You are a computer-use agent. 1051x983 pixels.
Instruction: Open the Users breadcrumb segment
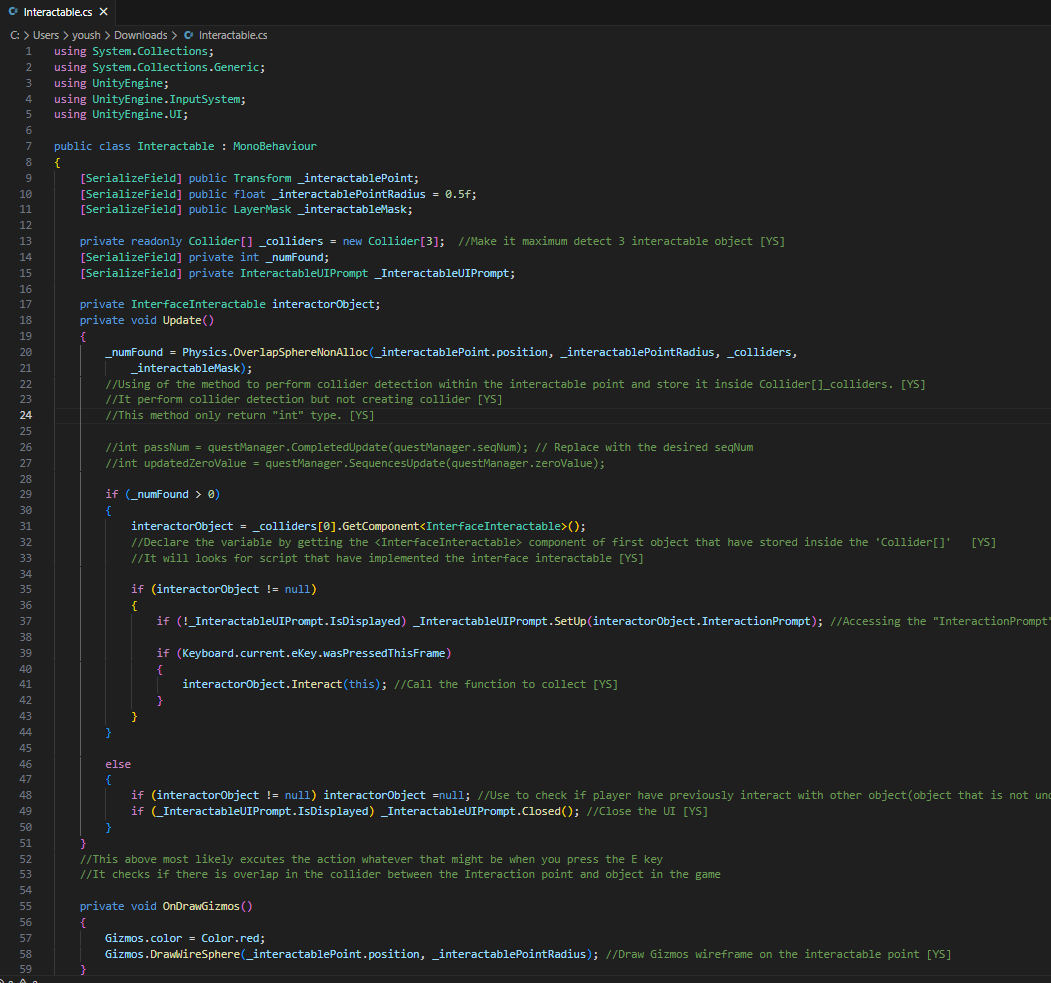point(46,36)
